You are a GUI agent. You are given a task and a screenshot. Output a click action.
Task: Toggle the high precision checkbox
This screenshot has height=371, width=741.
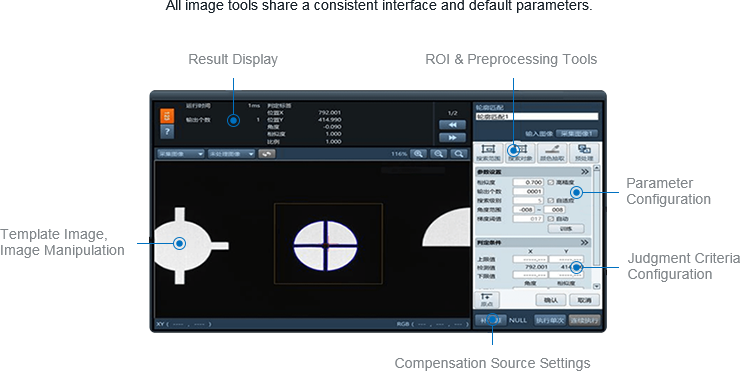click(x=551, y=182)
